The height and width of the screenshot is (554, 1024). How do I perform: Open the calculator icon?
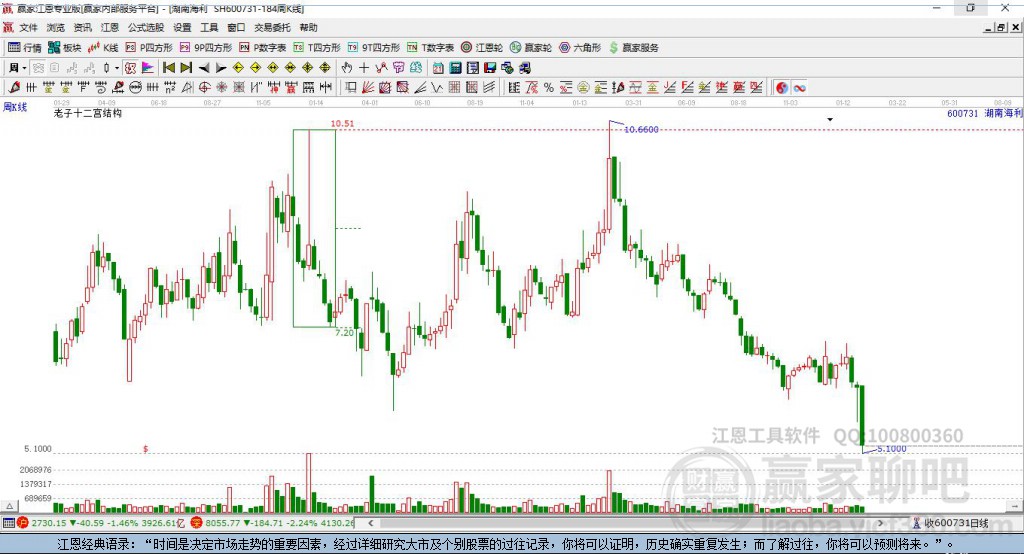click(455, 68)
